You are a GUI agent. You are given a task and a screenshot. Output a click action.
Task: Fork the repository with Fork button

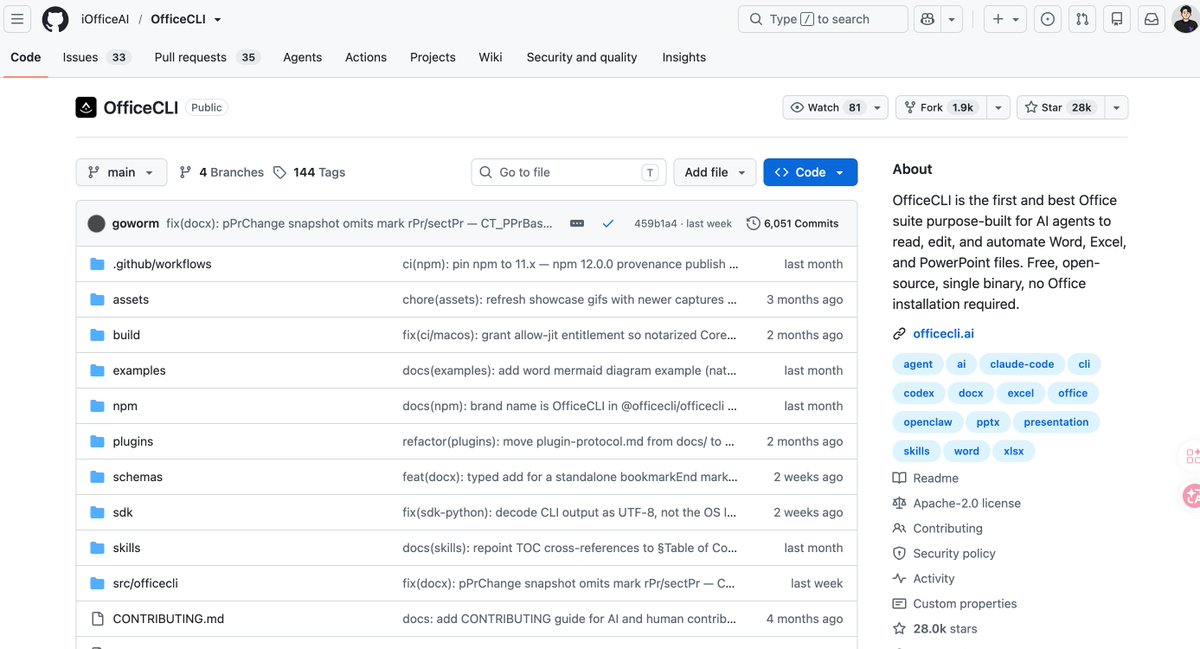point(940,107)
